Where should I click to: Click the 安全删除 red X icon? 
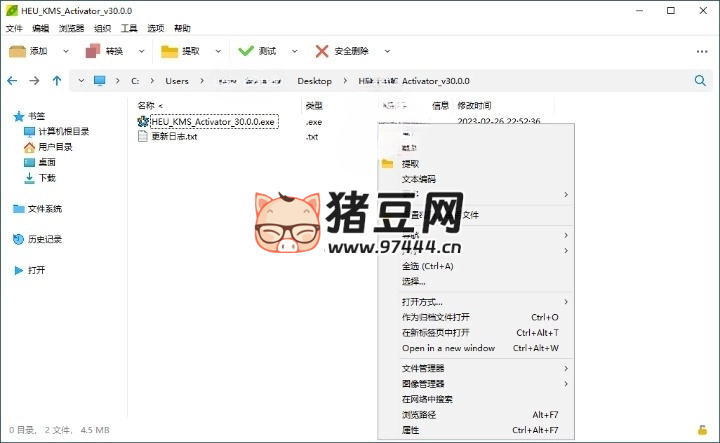[322, 51]
